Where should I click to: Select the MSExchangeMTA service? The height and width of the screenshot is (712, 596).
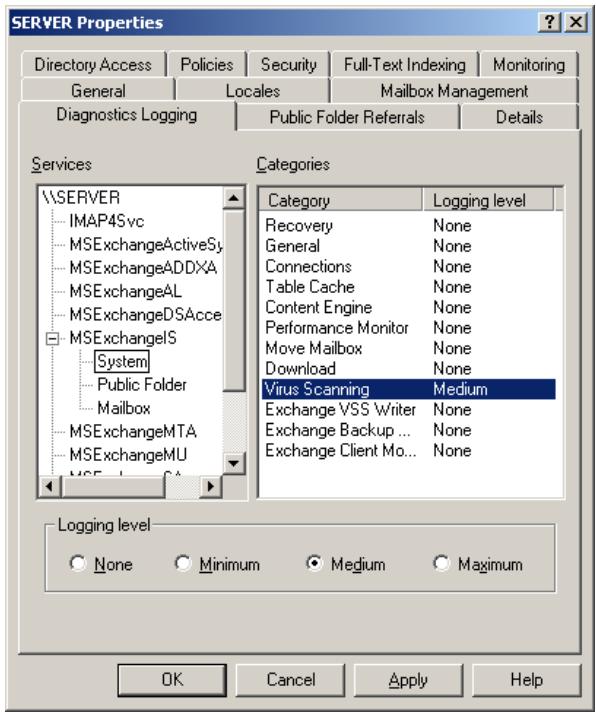click(133, 431)
